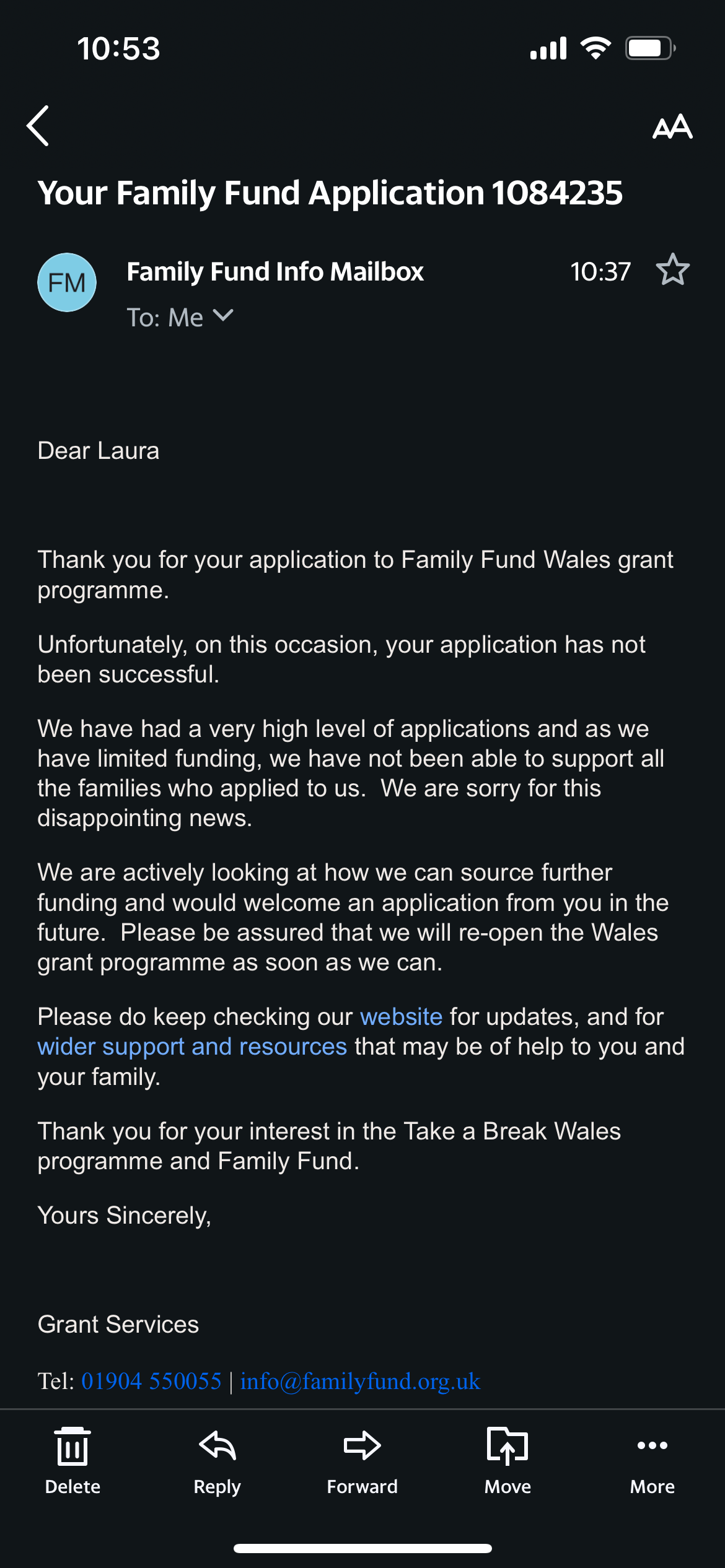Move the email to another folder
725x1568 pixels.
507,1460
